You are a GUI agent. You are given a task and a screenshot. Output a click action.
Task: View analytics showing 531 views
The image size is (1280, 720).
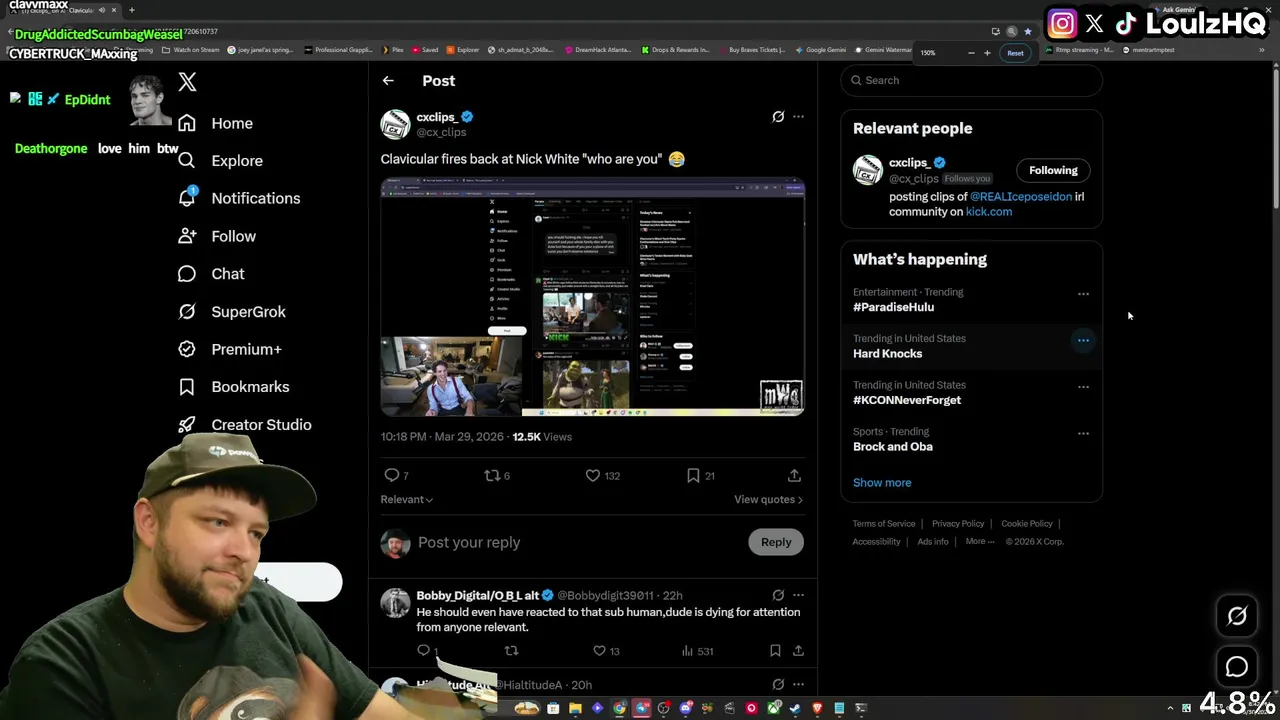tap(697, 651)
